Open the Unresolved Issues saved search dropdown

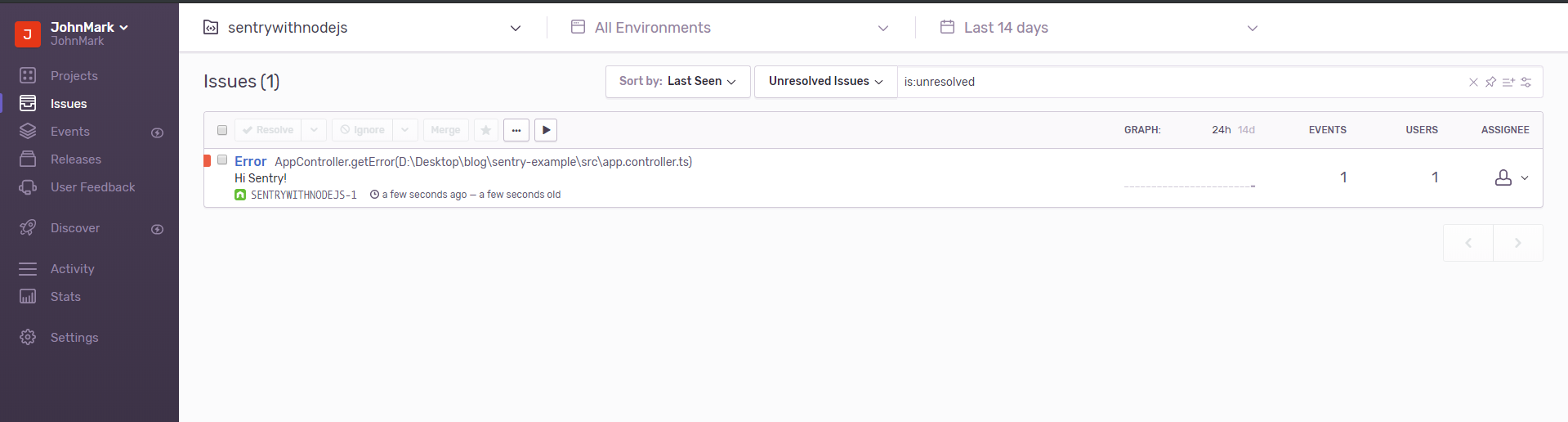(825, 82)
